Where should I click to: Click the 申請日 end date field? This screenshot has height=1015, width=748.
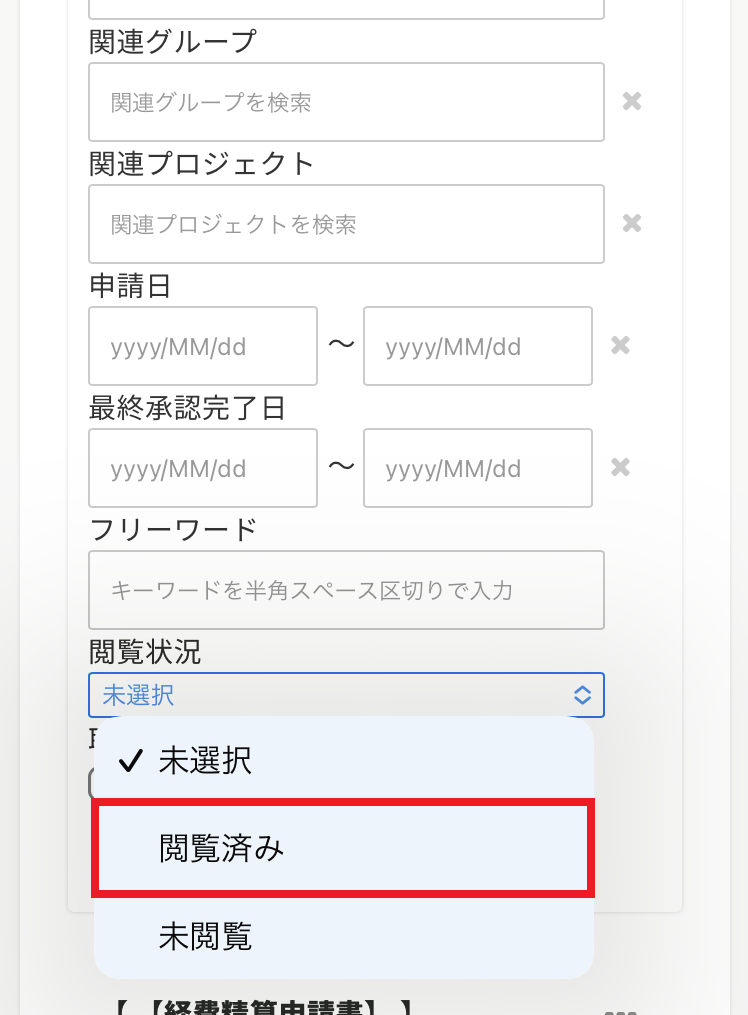(477, 345)
